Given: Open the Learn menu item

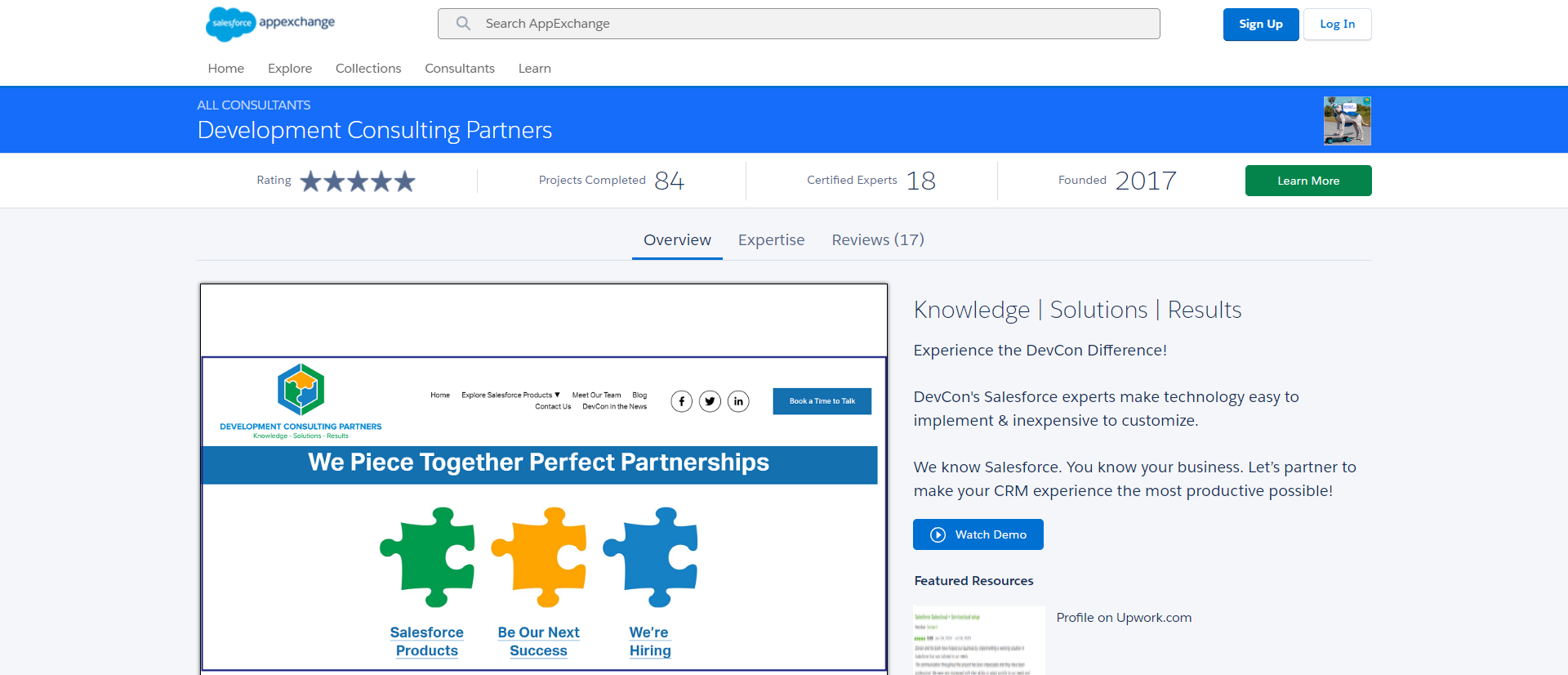Looking at the screenshot, I should (535, 69).
